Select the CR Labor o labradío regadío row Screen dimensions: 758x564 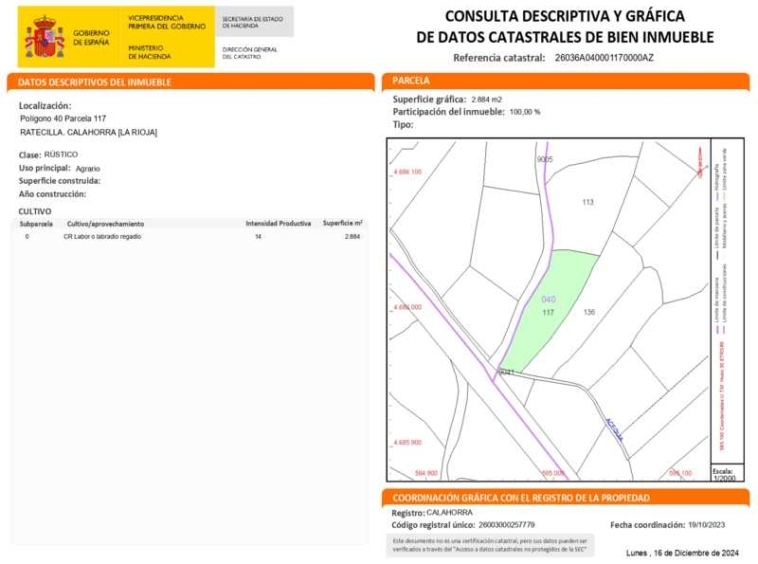tap(102, 237)
